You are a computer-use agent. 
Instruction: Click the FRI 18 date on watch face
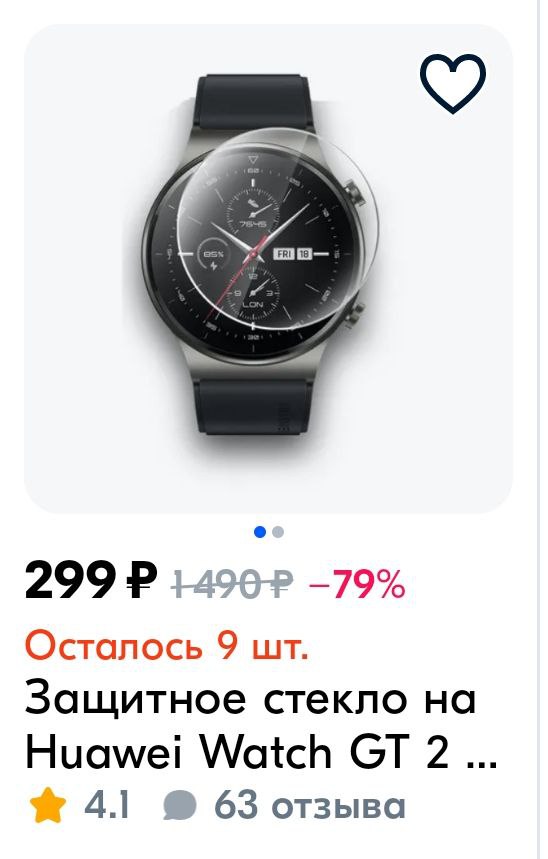click(x=292, y=254)
